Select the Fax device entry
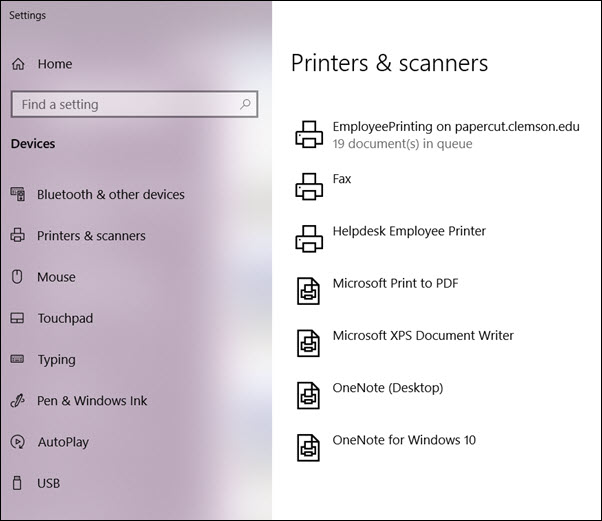Viewport: 602px width, 521px height. tap(323, 187)
